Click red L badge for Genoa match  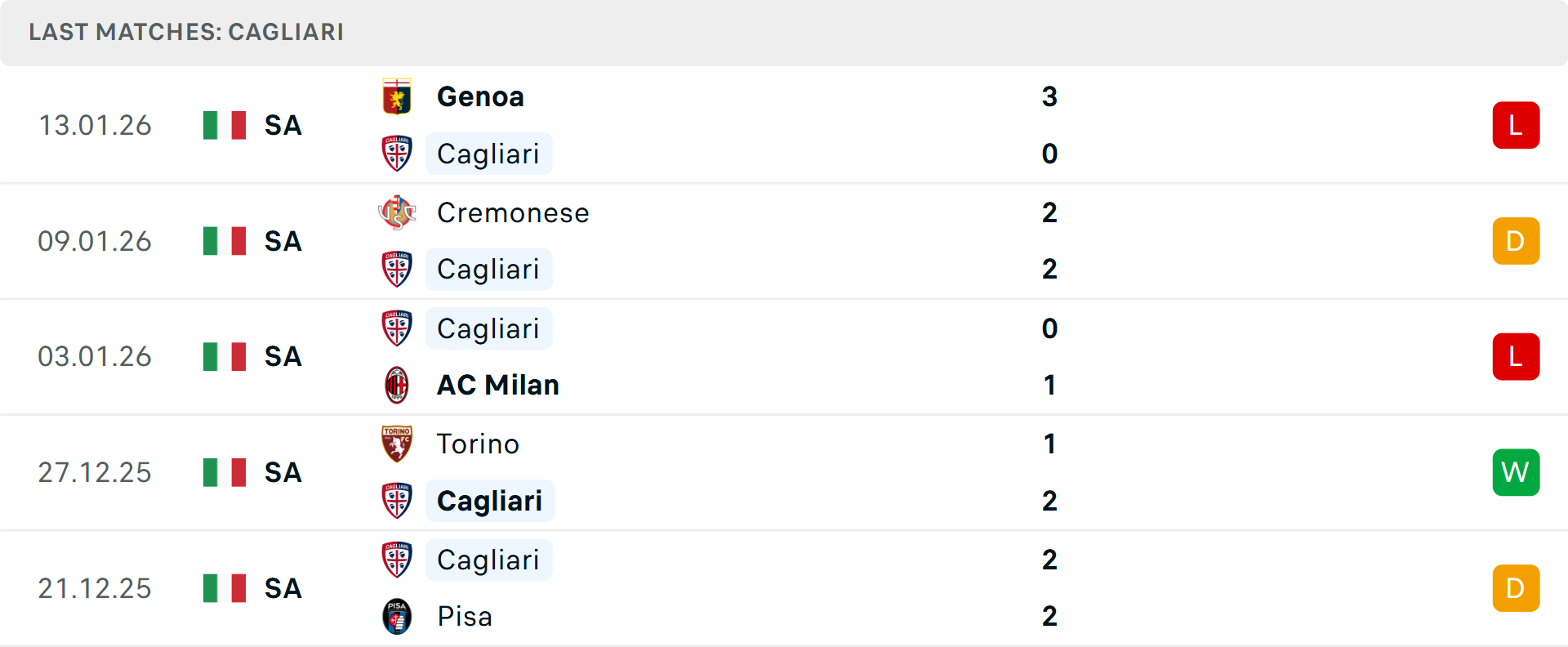[1516, 125]
